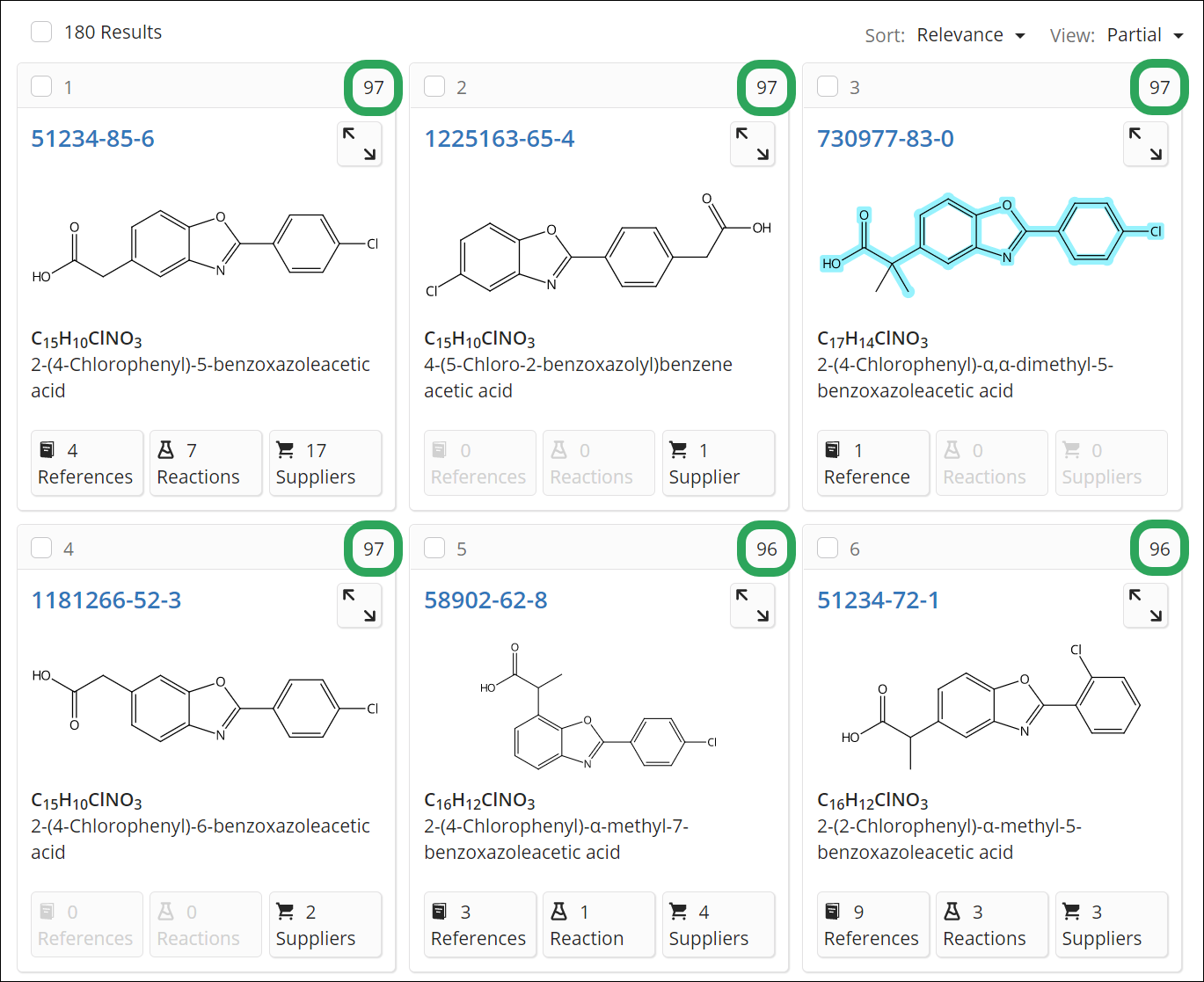Open the Sort Relevance dropdown
The height and width of the screenshot is (982, 1204).
tap(971, 35)
